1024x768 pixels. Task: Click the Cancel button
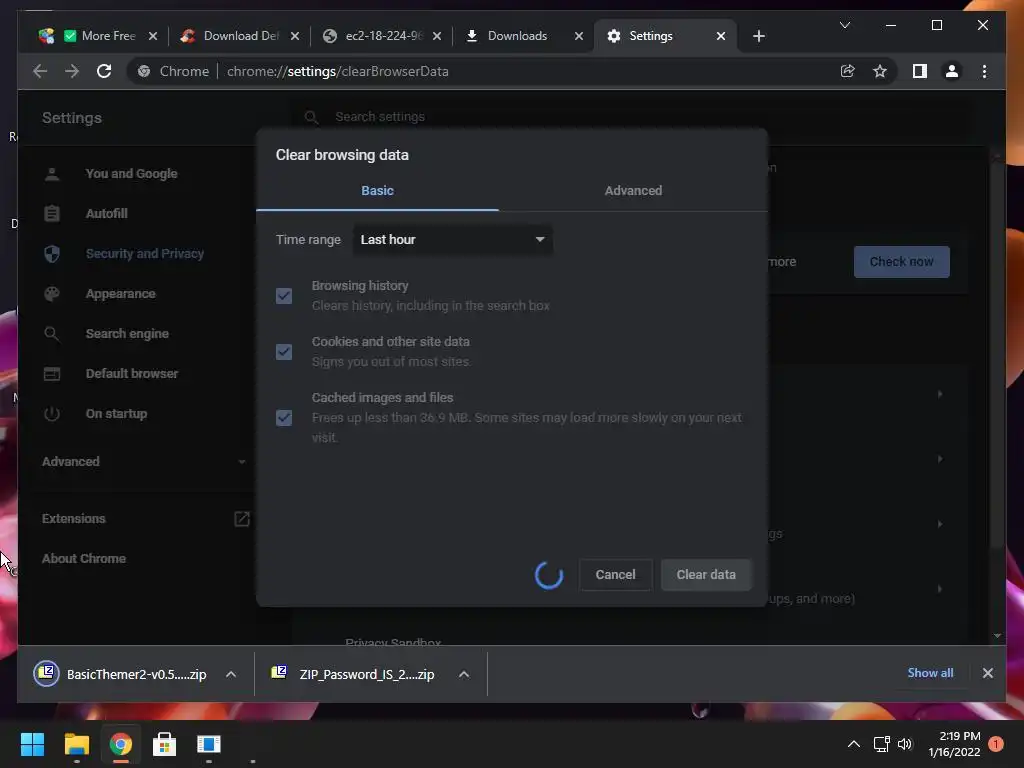point(615,575)
